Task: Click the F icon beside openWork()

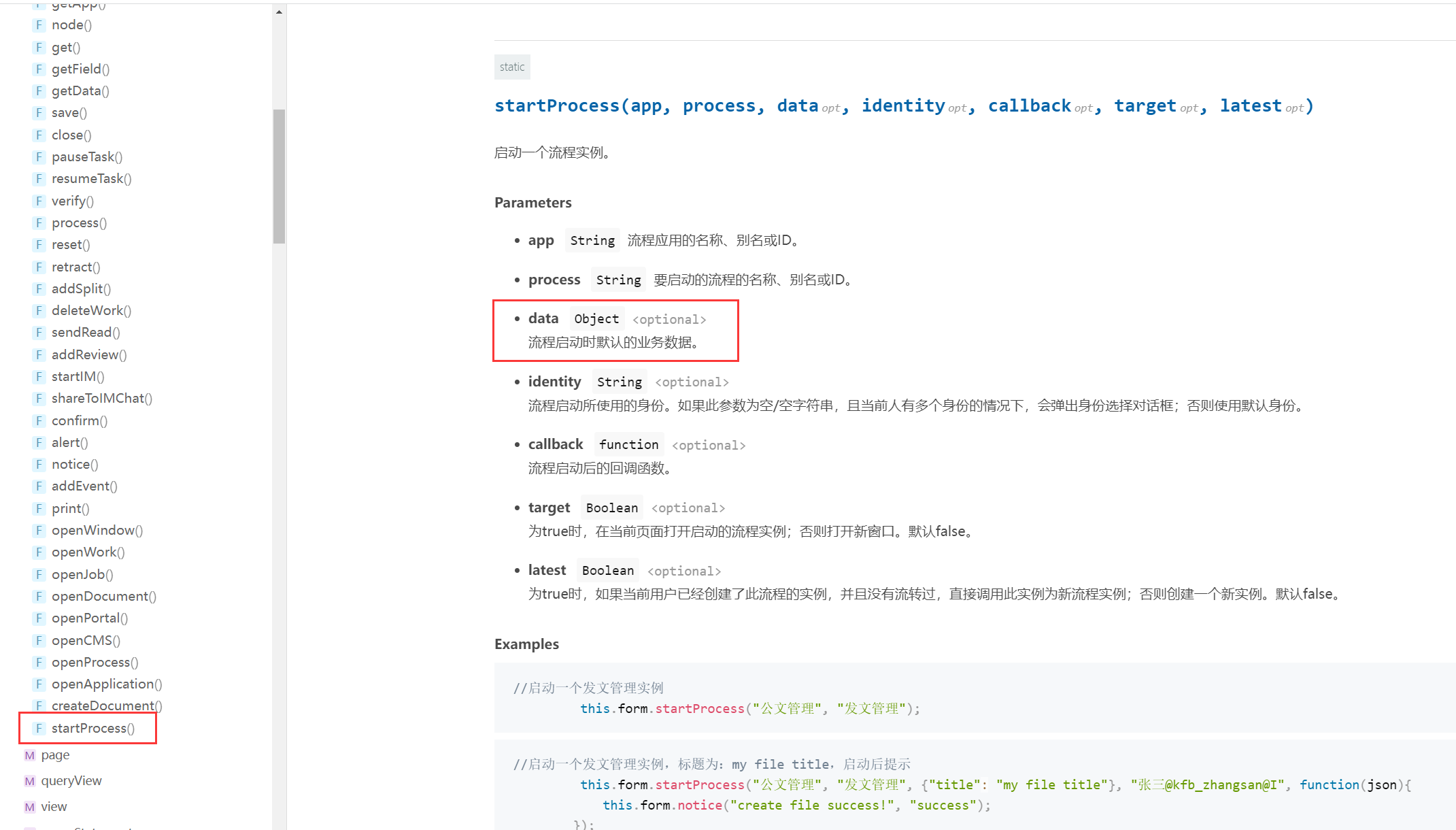Action: (x=39, y=552)
